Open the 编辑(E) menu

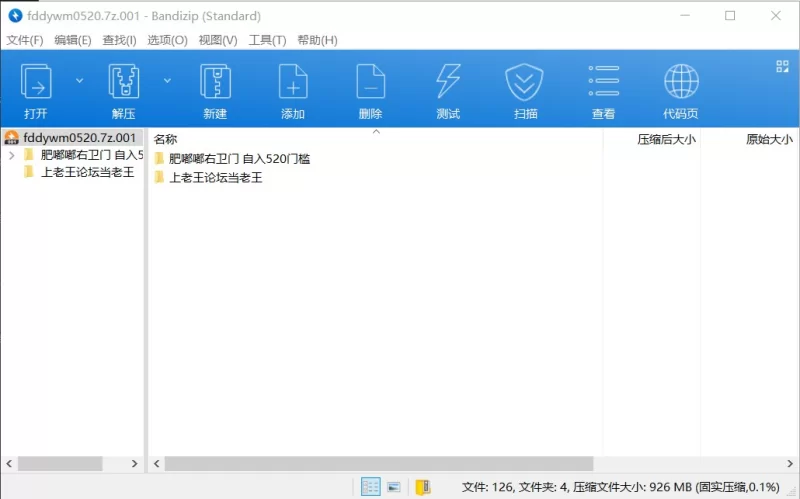point(72,40)
